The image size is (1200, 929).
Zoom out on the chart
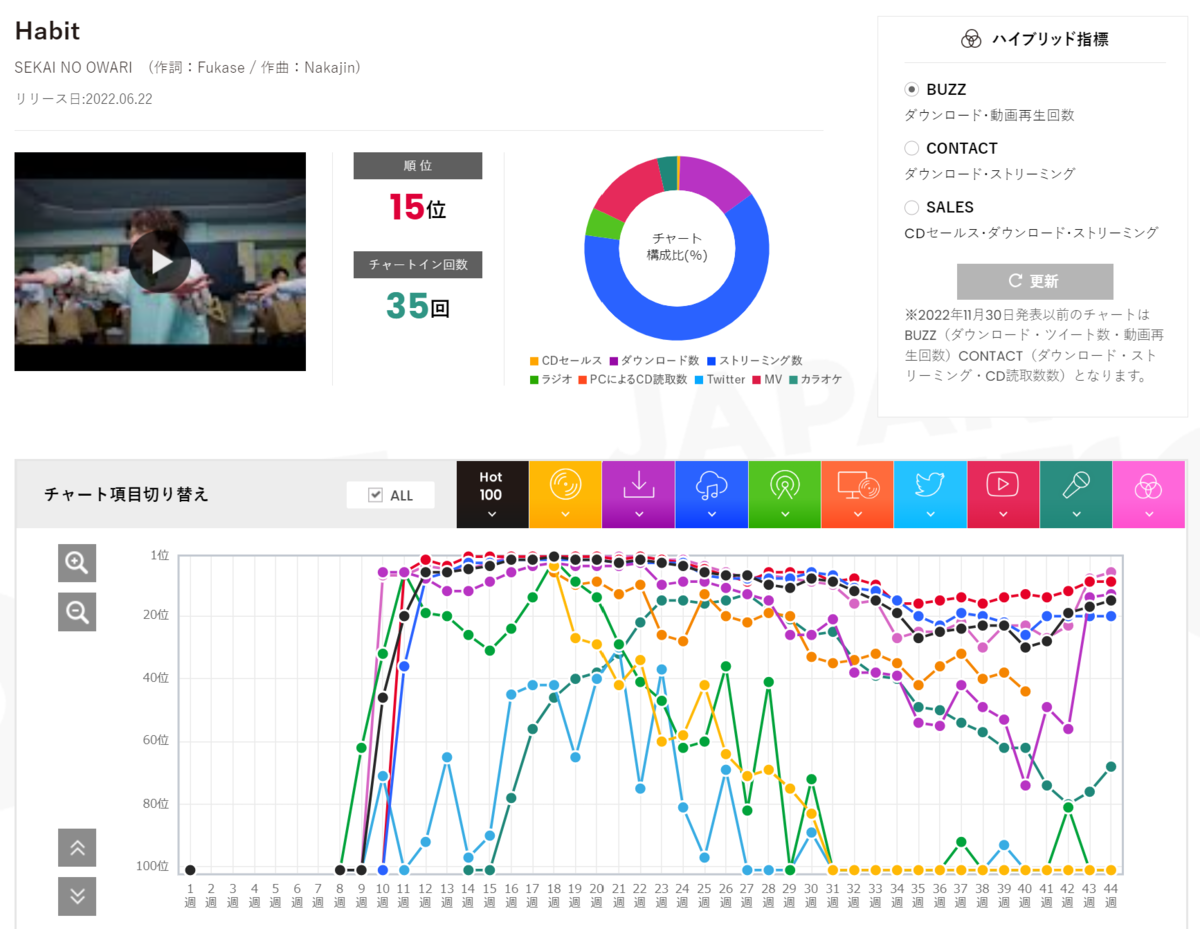pyautogui.click(x=77, y=611)
